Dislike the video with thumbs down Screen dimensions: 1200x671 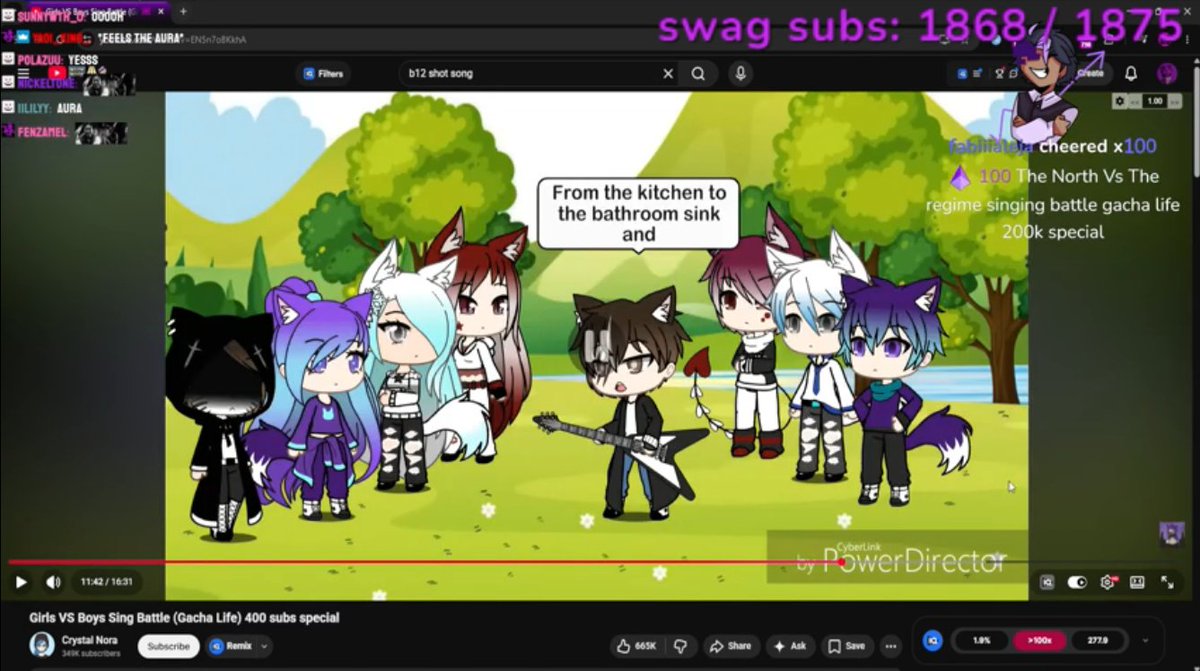681,646
